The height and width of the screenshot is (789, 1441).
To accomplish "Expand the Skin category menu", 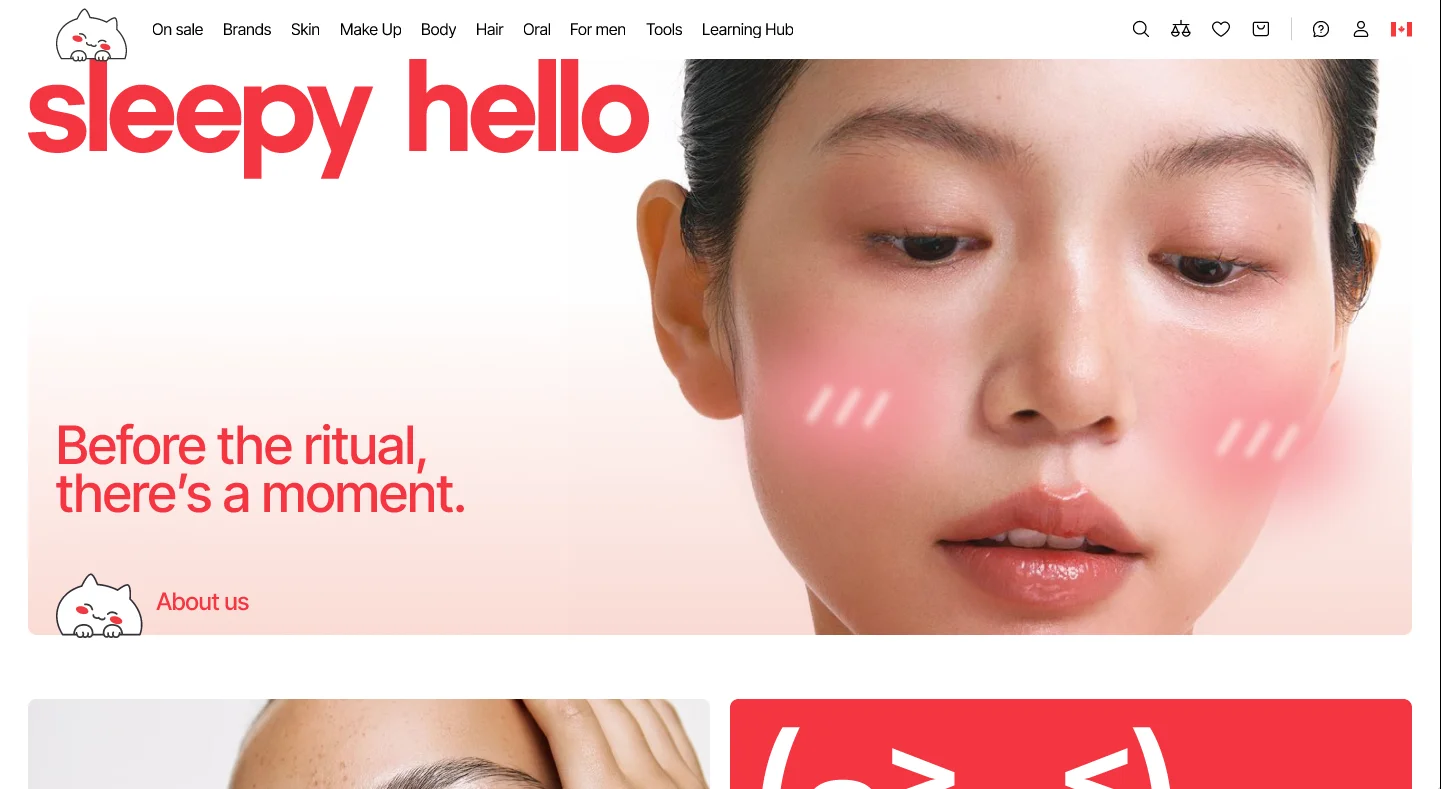I will [305, 30].
